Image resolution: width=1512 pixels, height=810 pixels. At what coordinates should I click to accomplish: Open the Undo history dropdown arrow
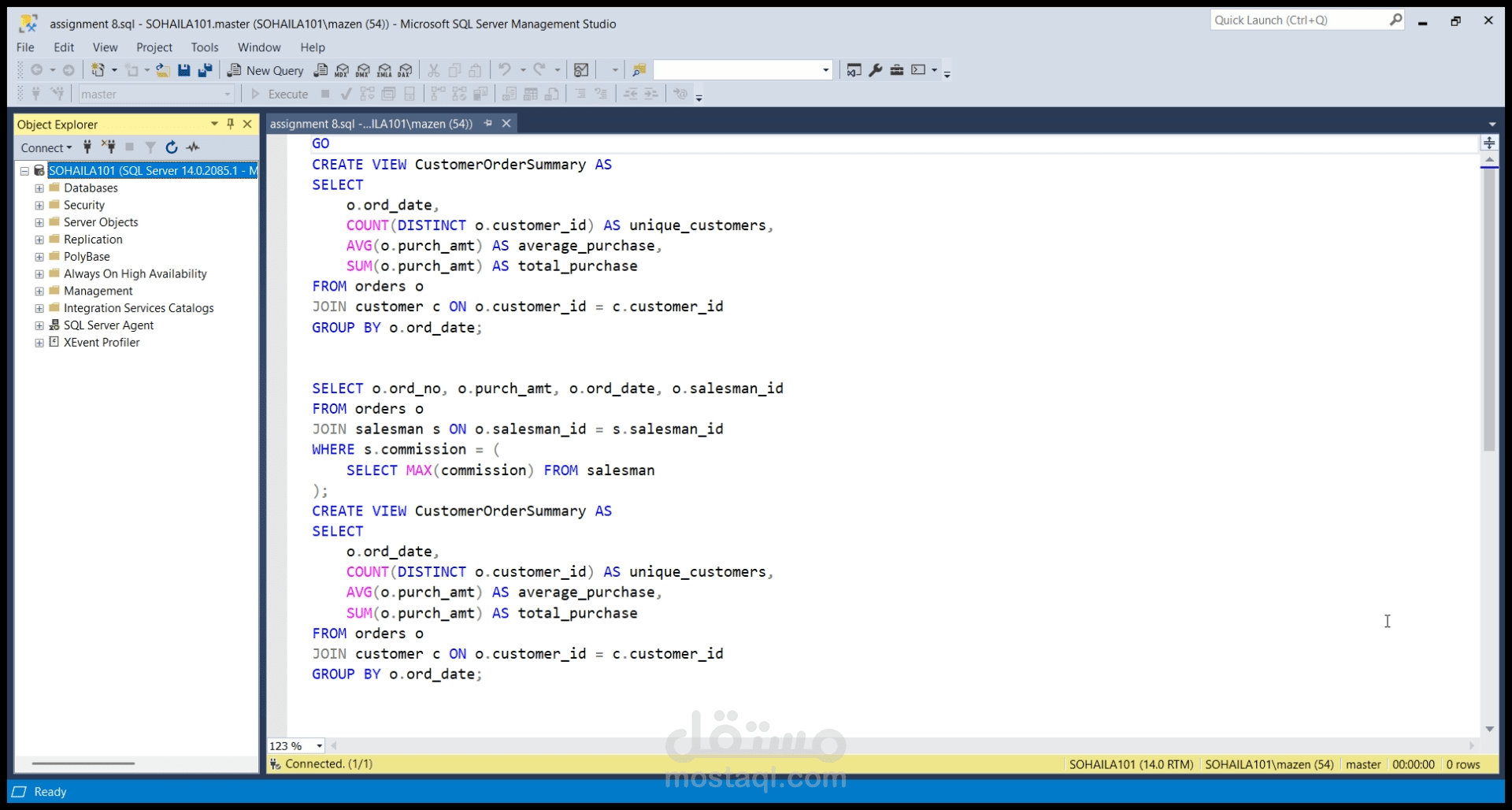(523, 70)
